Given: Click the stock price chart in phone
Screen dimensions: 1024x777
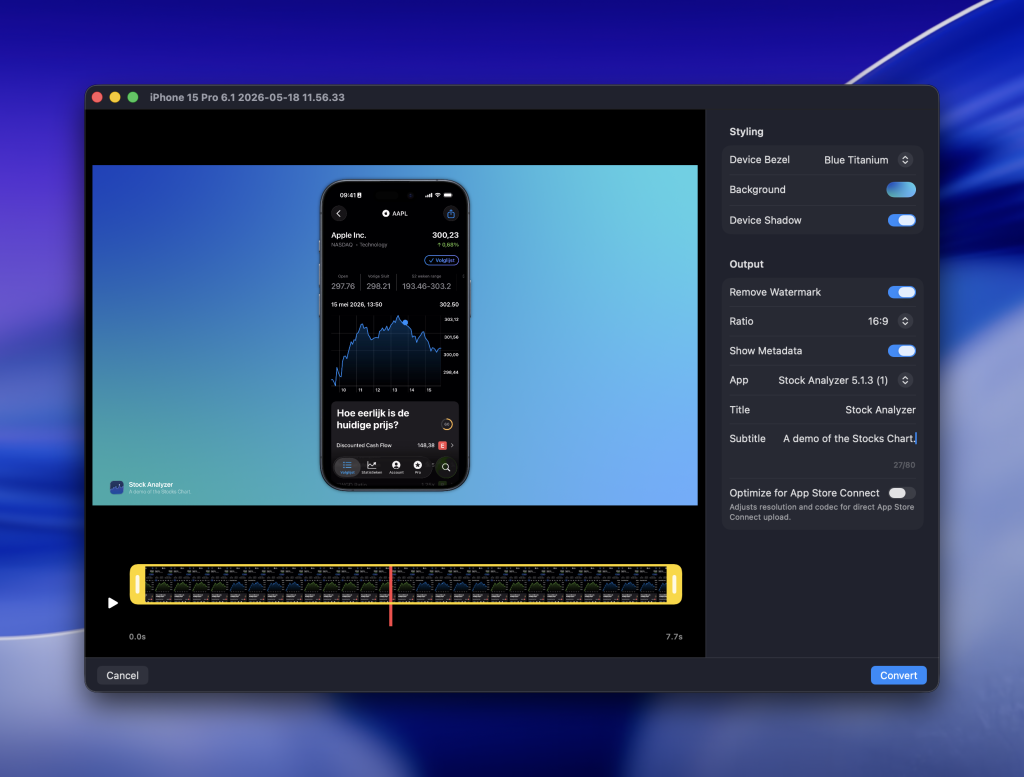Looking at the screenshot, I should pyautogui.click(x=385, y=351).
